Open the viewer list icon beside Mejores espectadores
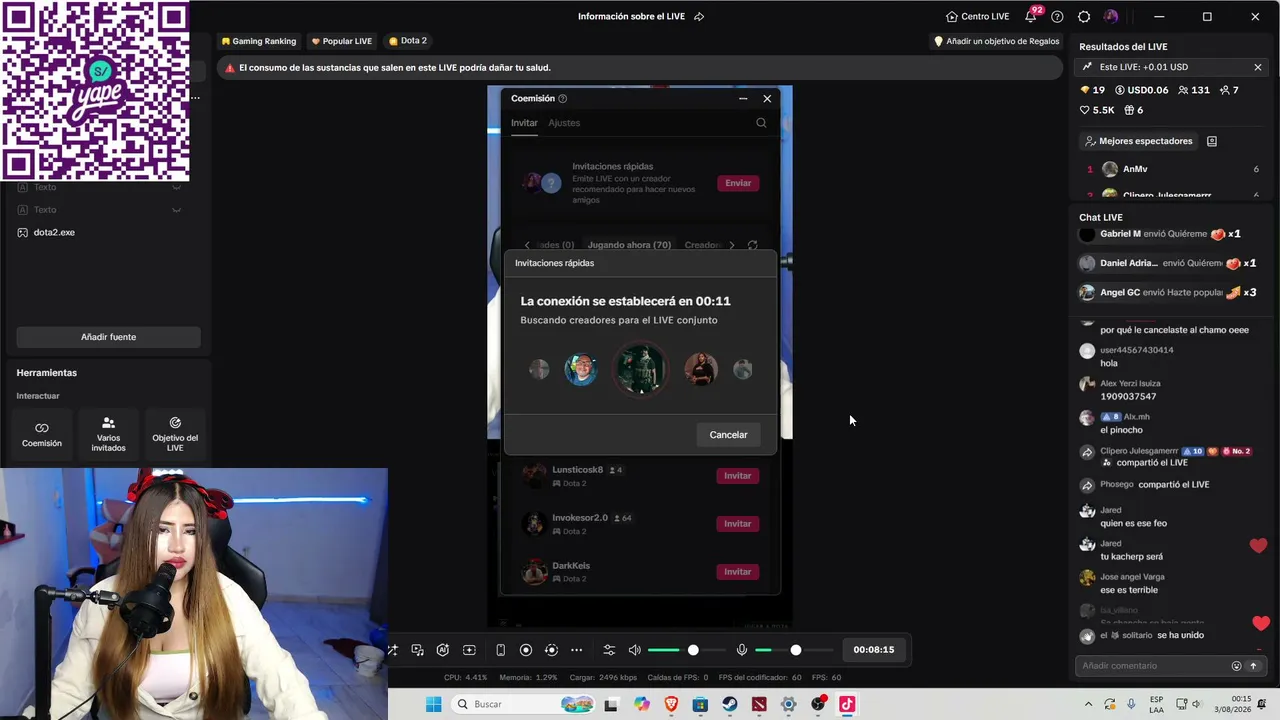This screenshot has width=1280, height=720. tap(1212, 141)
